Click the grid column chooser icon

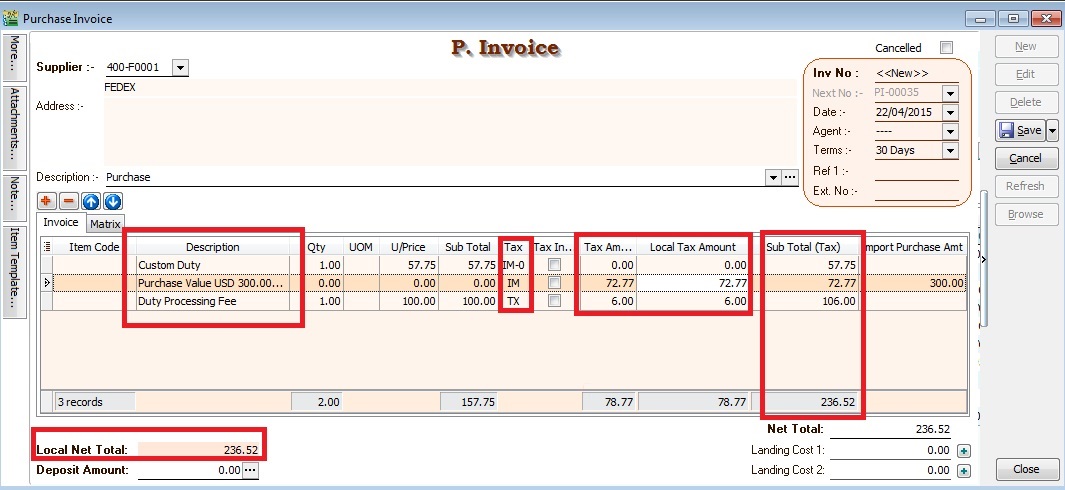[x=47, y=247]
